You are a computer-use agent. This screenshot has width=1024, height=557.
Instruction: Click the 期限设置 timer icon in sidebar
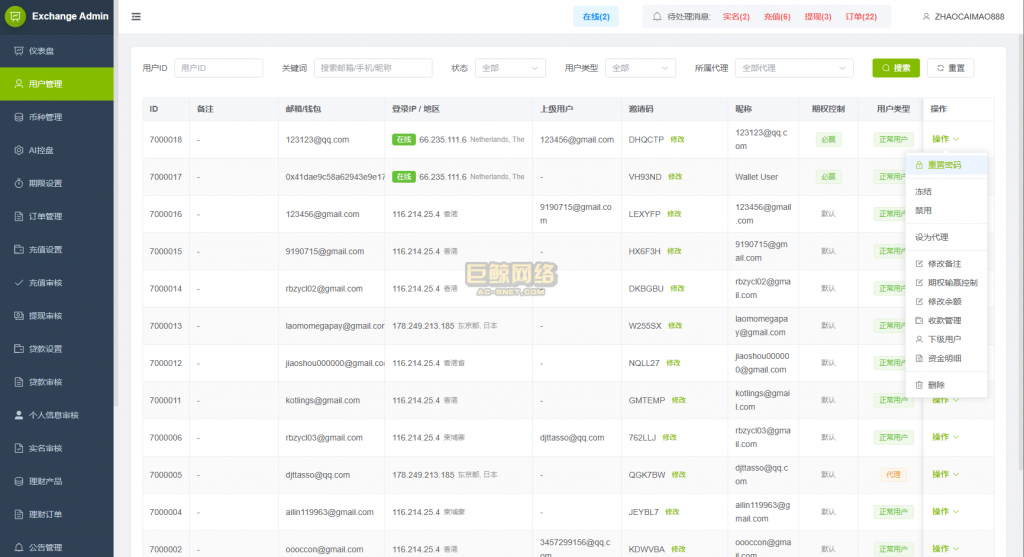tap(18, 183)
